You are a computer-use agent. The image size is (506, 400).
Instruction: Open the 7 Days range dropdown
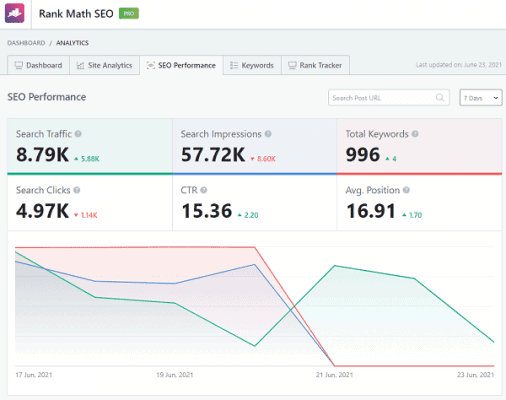[x=481, y=98]
